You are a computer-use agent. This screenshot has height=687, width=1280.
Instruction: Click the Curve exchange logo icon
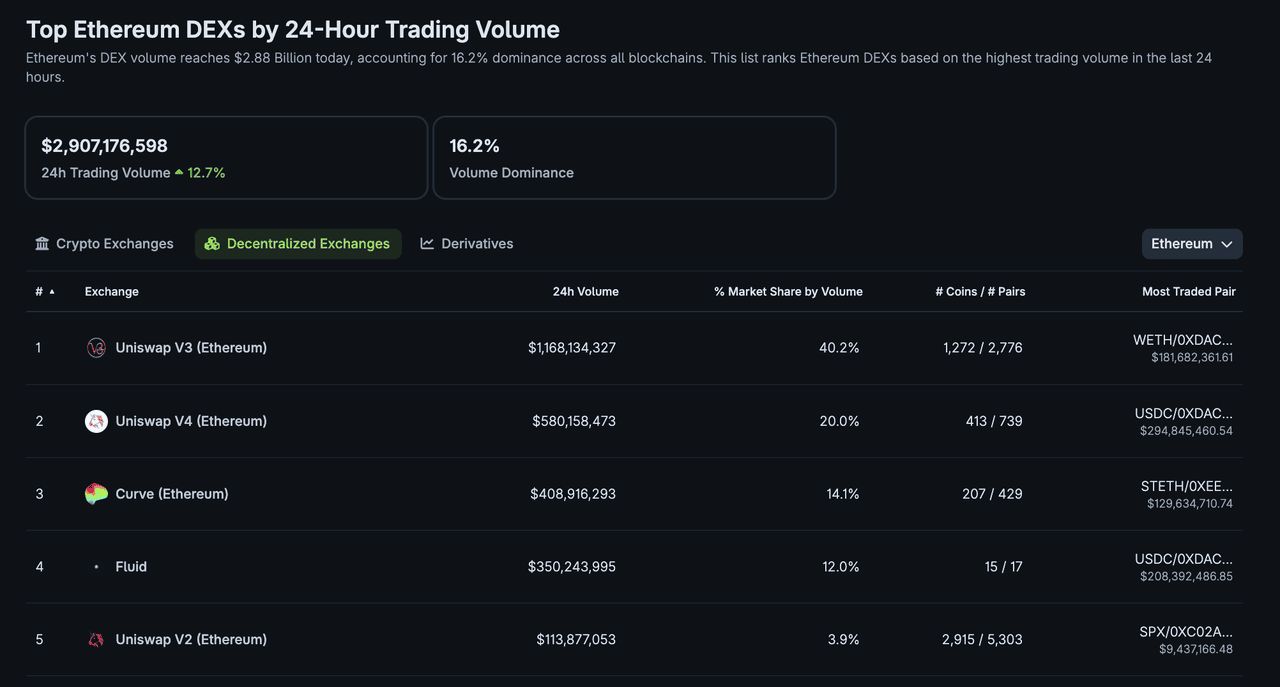point(96,494)
